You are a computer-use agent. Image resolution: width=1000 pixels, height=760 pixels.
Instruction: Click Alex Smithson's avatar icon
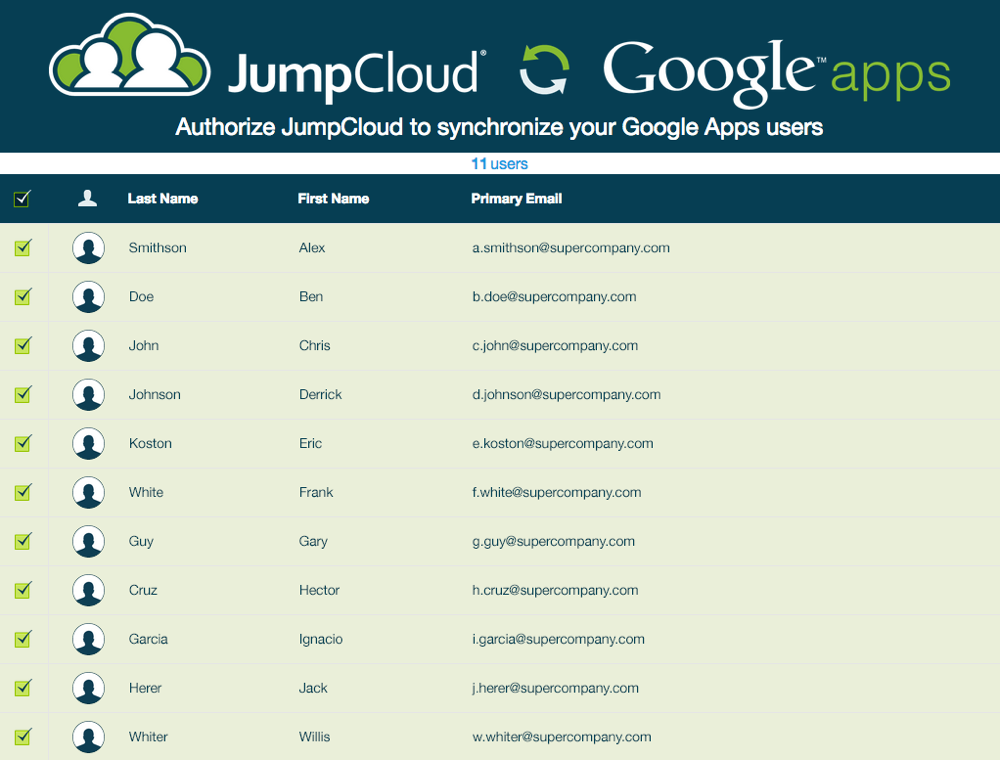pos(89,248)
